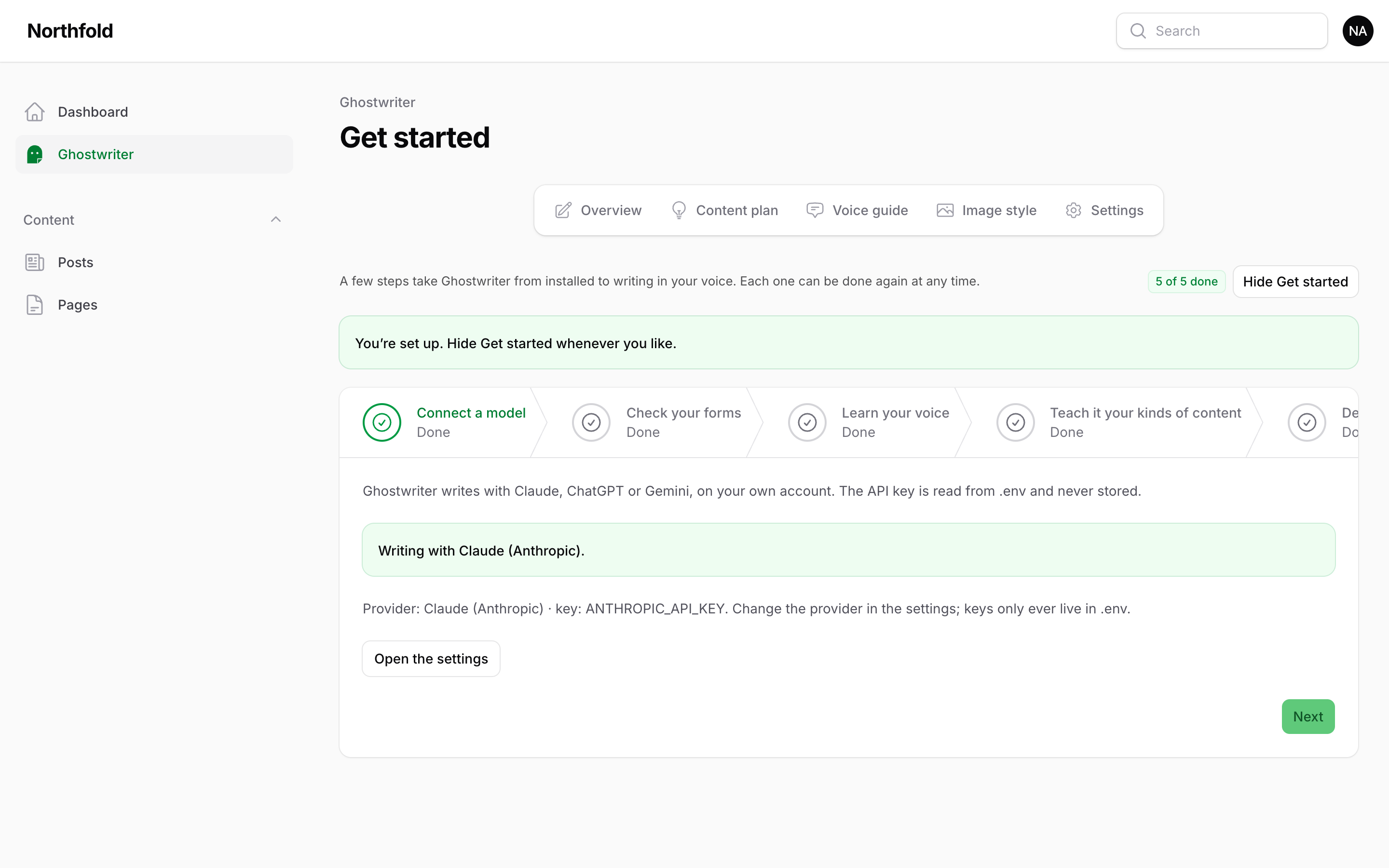The height and width of the screenshot is (868, 1389).
Task: Click the Get started heading
Action: [414, 138]
